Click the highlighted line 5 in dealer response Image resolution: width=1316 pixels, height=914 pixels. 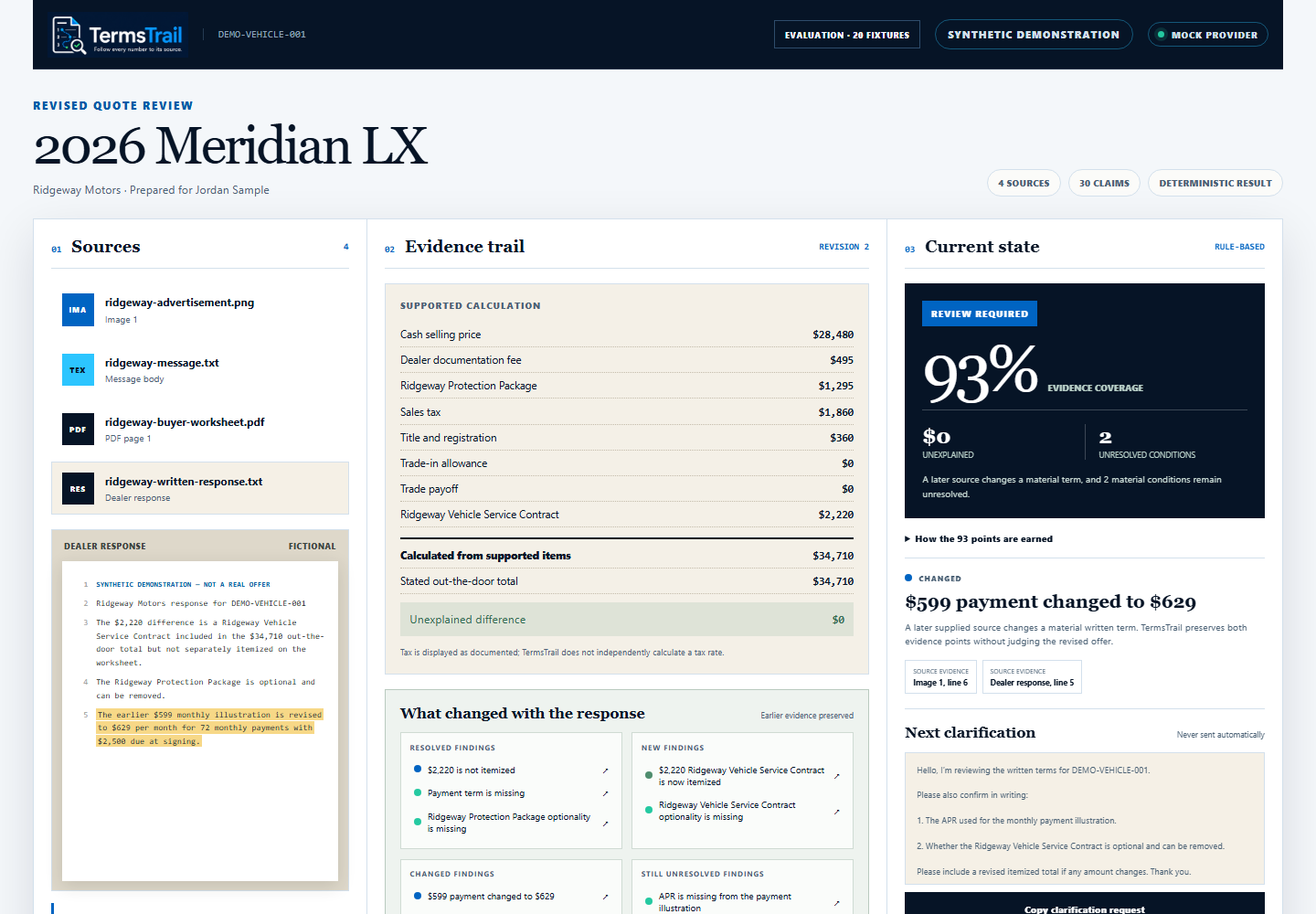point(209,728)
